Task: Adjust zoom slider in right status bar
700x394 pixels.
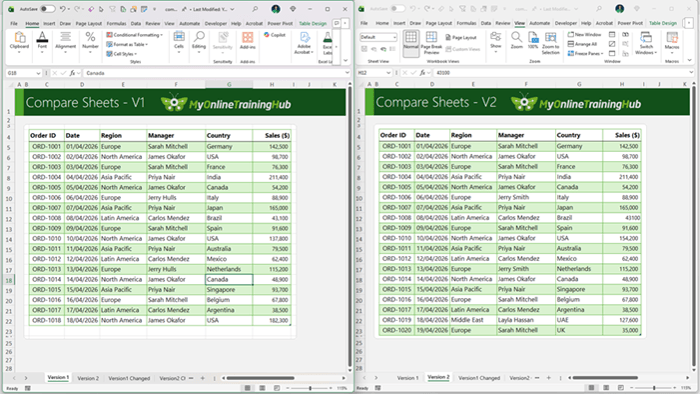Action: (654, 388)
